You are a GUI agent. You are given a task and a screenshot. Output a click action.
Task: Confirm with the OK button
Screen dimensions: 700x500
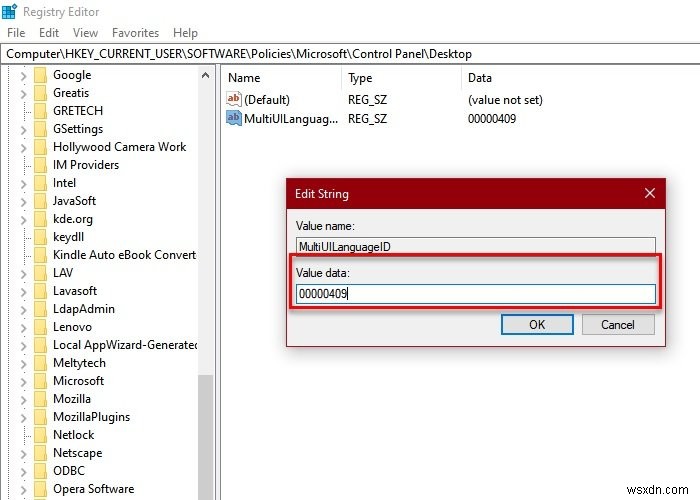pyautogui.click(x=537, y=325)
